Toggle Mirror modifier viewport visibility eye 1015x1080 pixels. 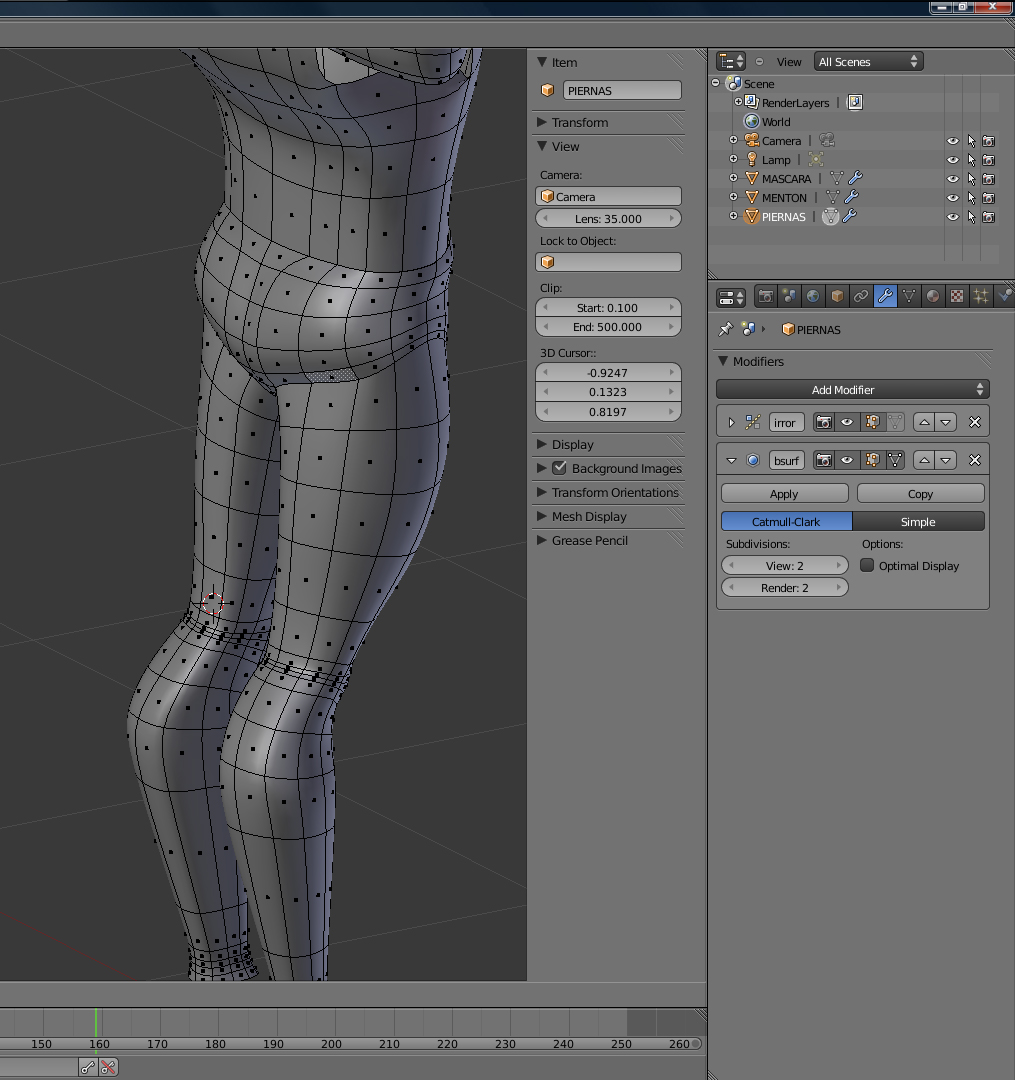tap(847, 422)
